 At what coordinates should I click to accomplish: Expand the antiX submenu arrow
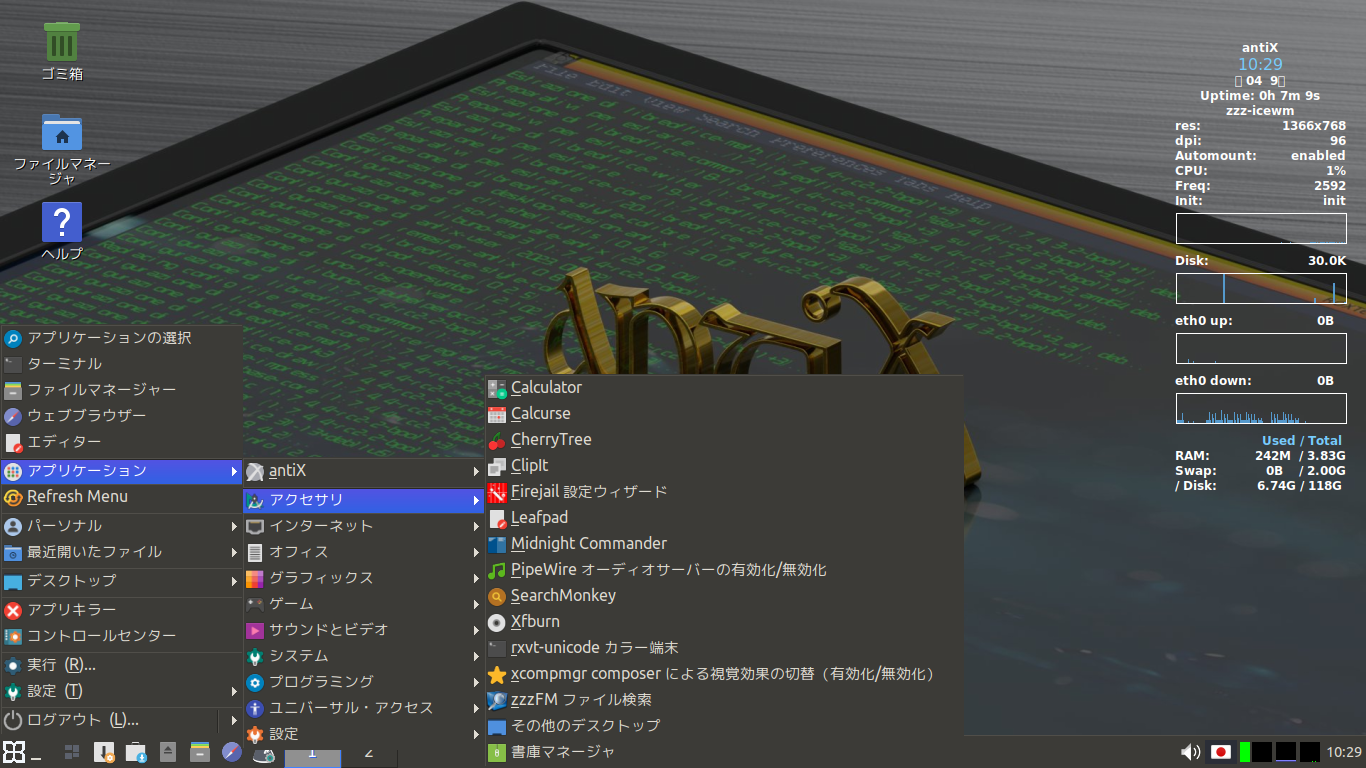point(477,471)
